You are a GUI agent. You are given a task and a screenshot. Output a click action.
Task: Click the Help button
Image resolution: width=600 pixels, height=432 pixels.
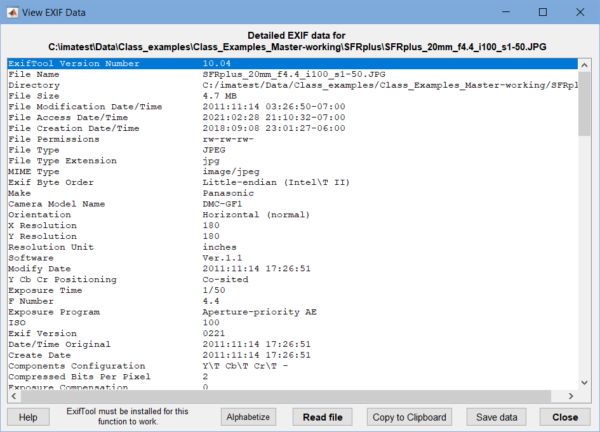click(x=28, y=416)
